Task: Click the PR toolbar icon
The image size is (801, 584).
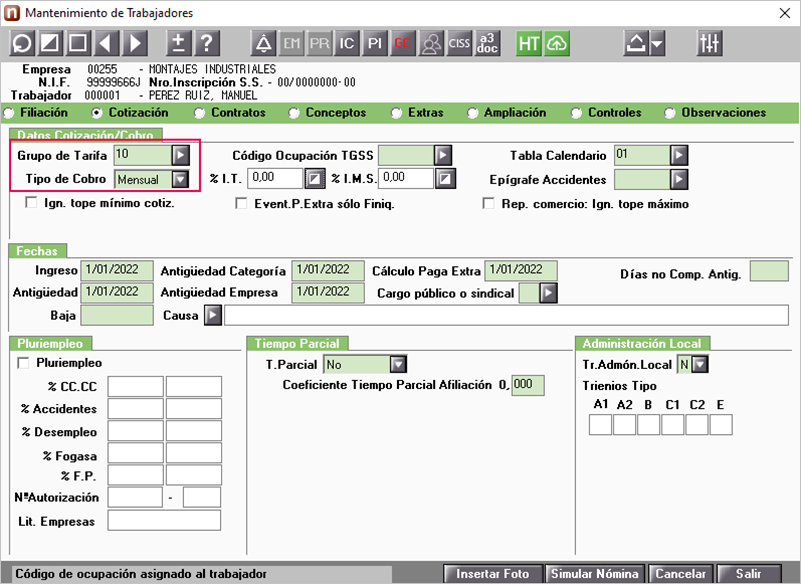Action: pyautogui.click(x=320, y=43)
